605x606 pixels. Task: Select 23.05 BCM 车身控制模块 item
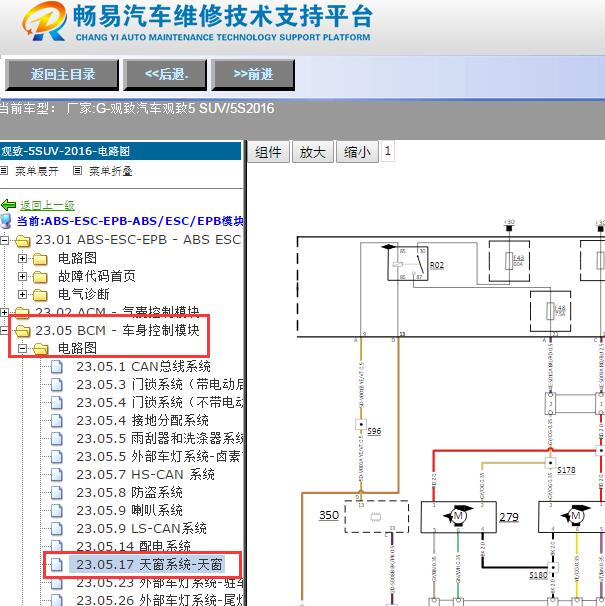[118, 330]
